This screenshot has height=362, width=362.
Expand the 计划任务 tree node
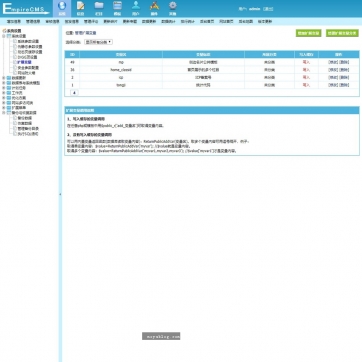coord(4,88)
